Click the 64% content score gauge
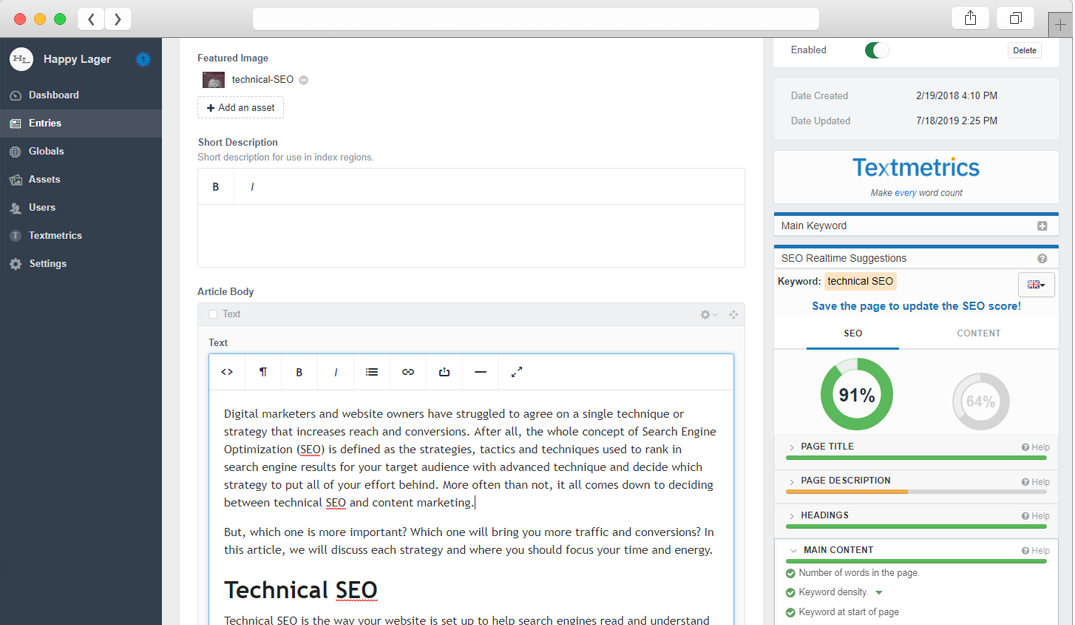This screenshot has height=625, width=1075. (x=980, y=402)
